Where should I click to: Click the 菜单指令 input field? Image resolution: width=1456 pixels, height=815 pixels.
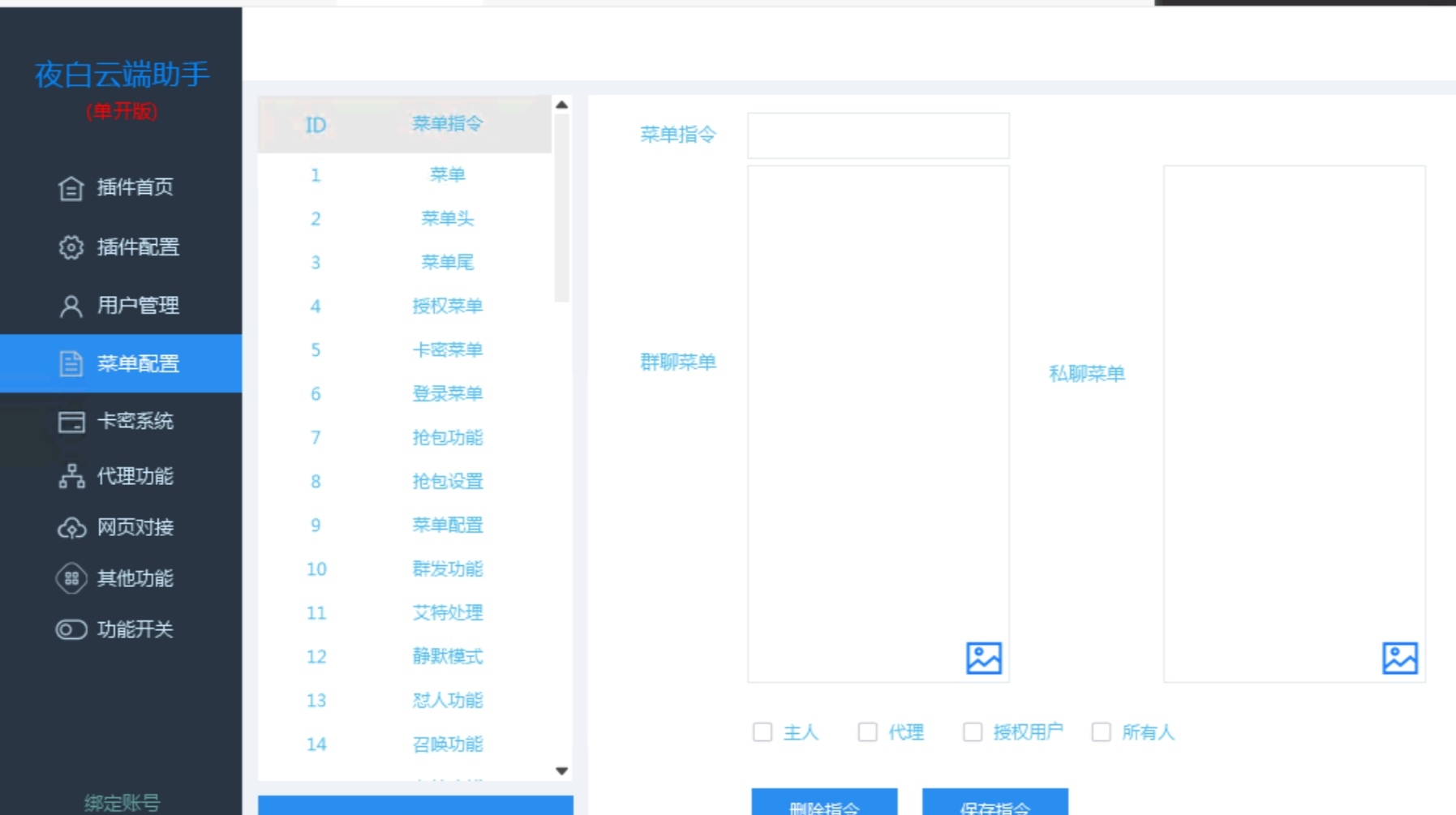877,134
